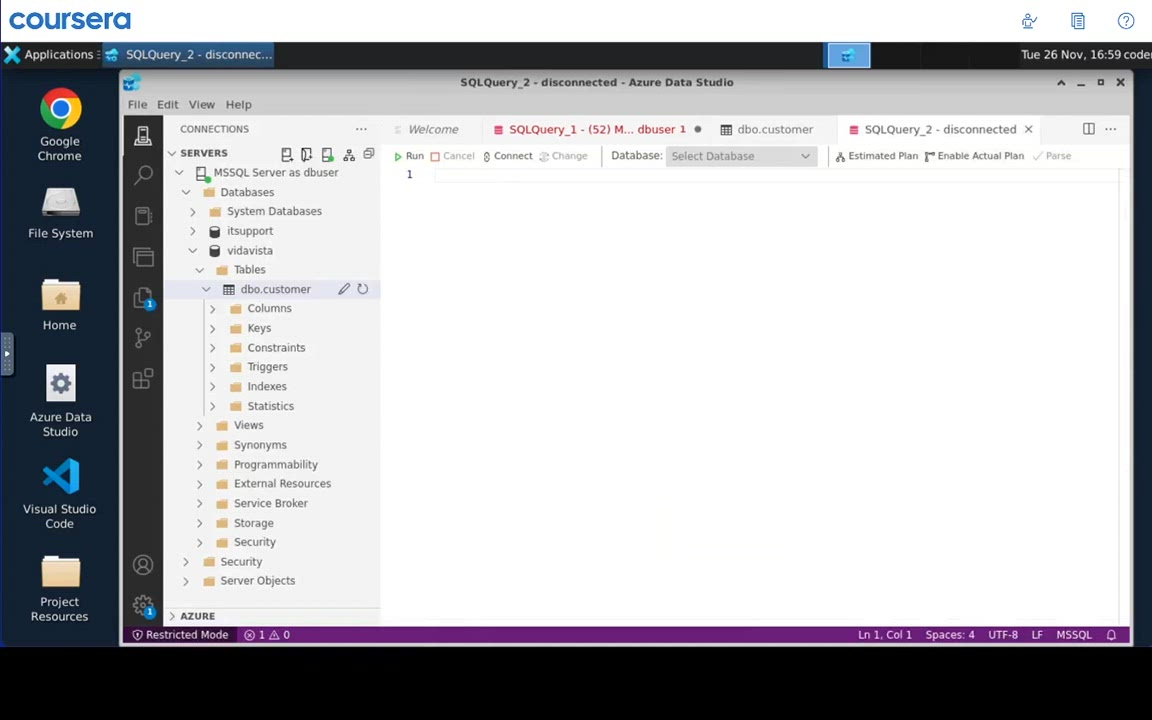Open the Manage gear in activity bar
Viewport: 1152px width, 720px height.
point(143,605)
